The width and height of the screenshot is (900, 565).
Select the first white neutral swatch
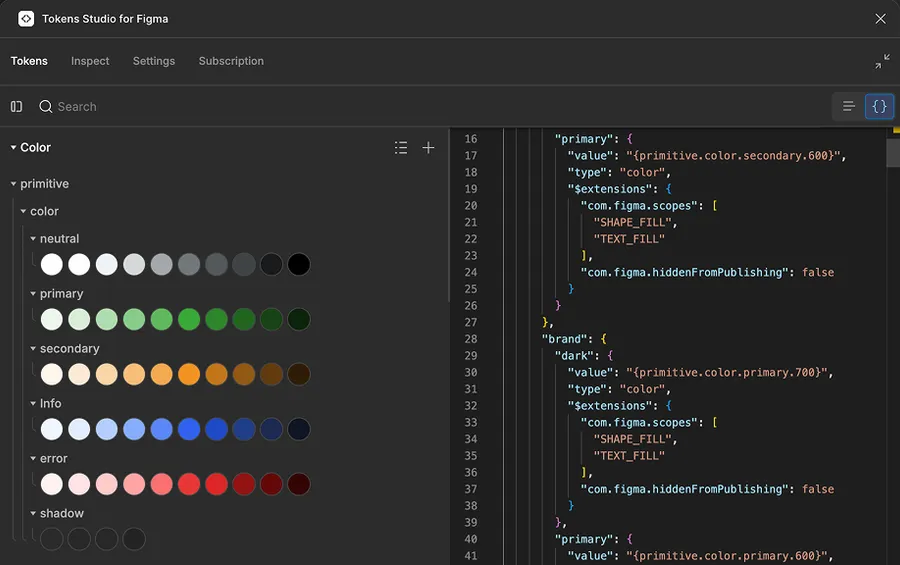point(52,265)
